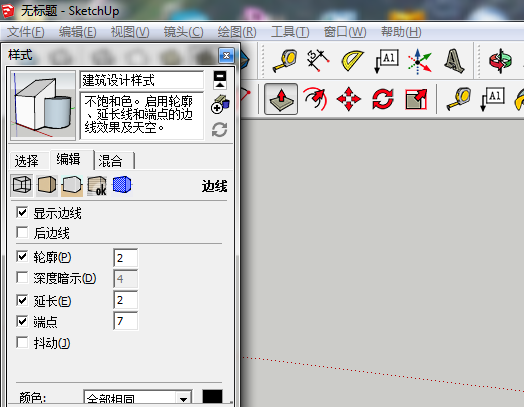Open Background settings icon
Image resolution: width=524 pixels, height=407 pixels.
point(72,185)
